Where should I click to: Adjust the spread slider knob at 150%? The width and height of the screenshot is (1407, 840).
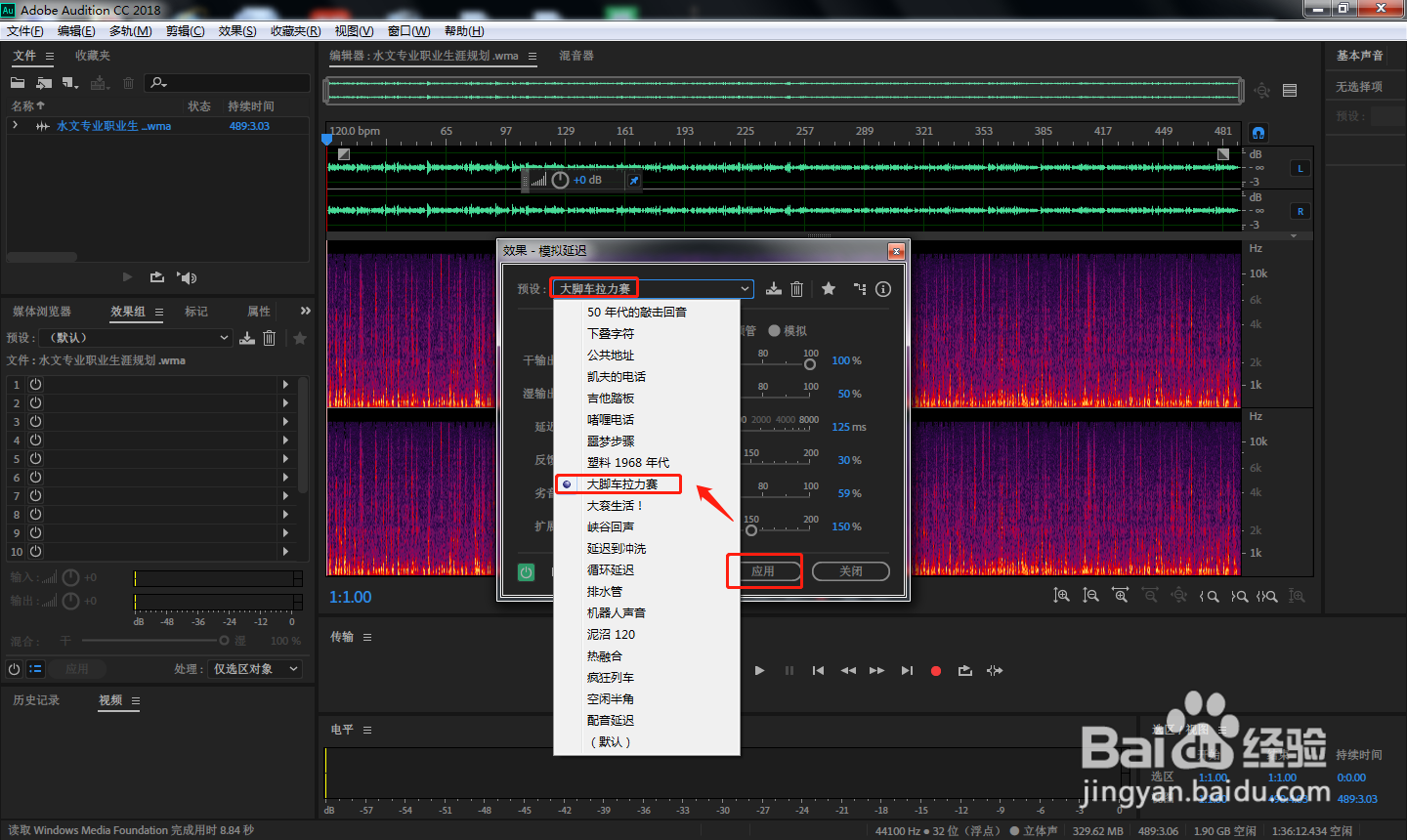coord(750,530)
